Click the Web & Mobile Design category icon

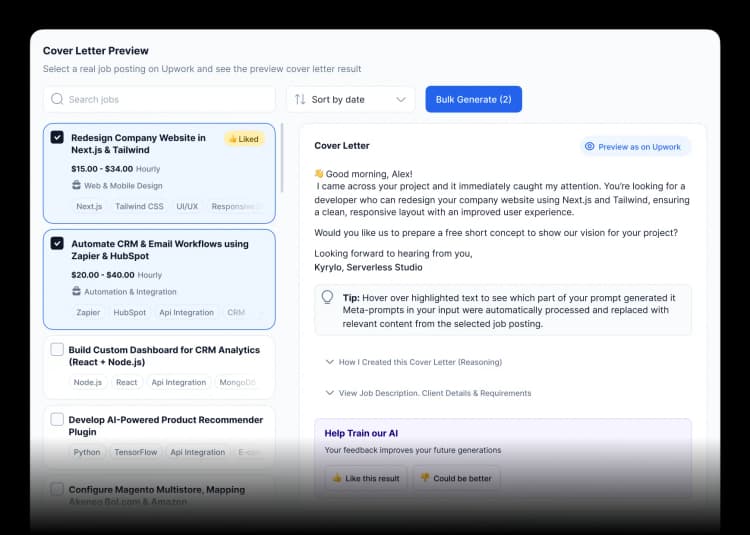(x=77, y=185)
